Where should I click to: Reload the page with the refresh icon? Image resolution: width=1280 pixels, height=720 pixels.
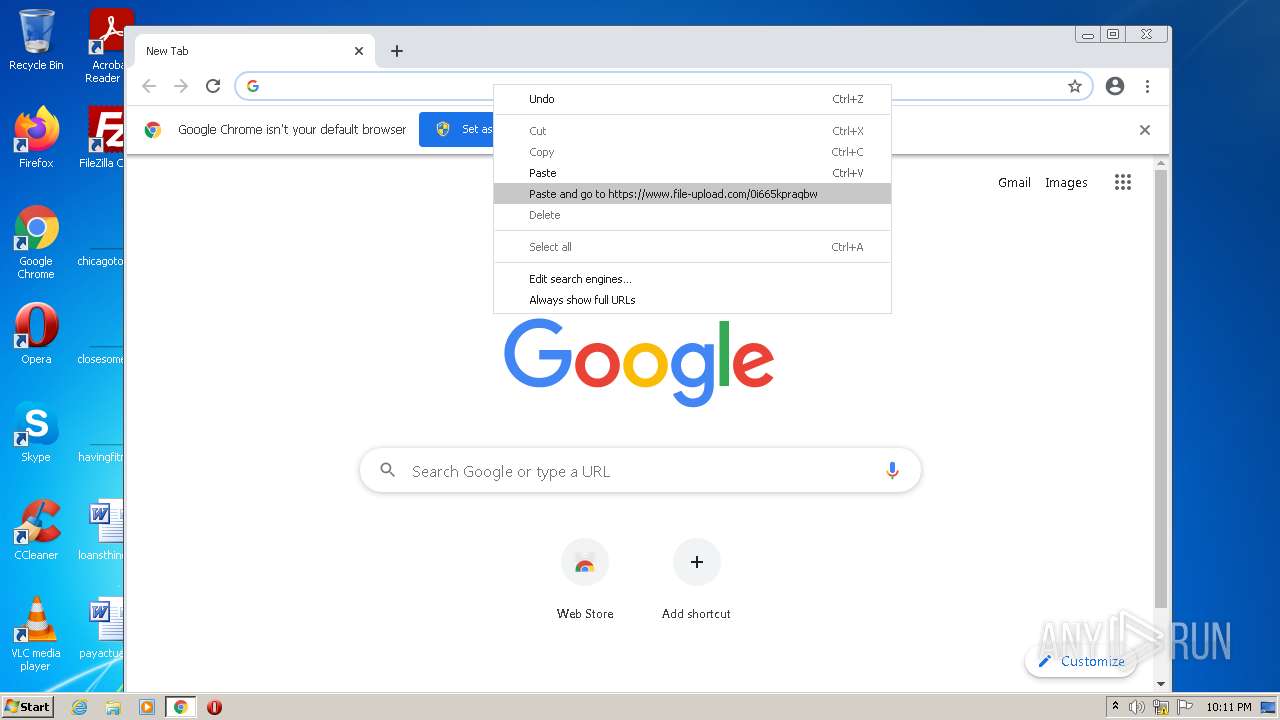pos(213,86)
